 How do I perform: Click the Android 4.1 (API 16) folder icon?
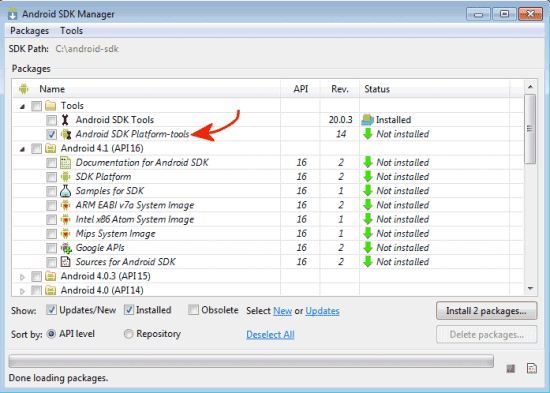click(x=51, y=148)
